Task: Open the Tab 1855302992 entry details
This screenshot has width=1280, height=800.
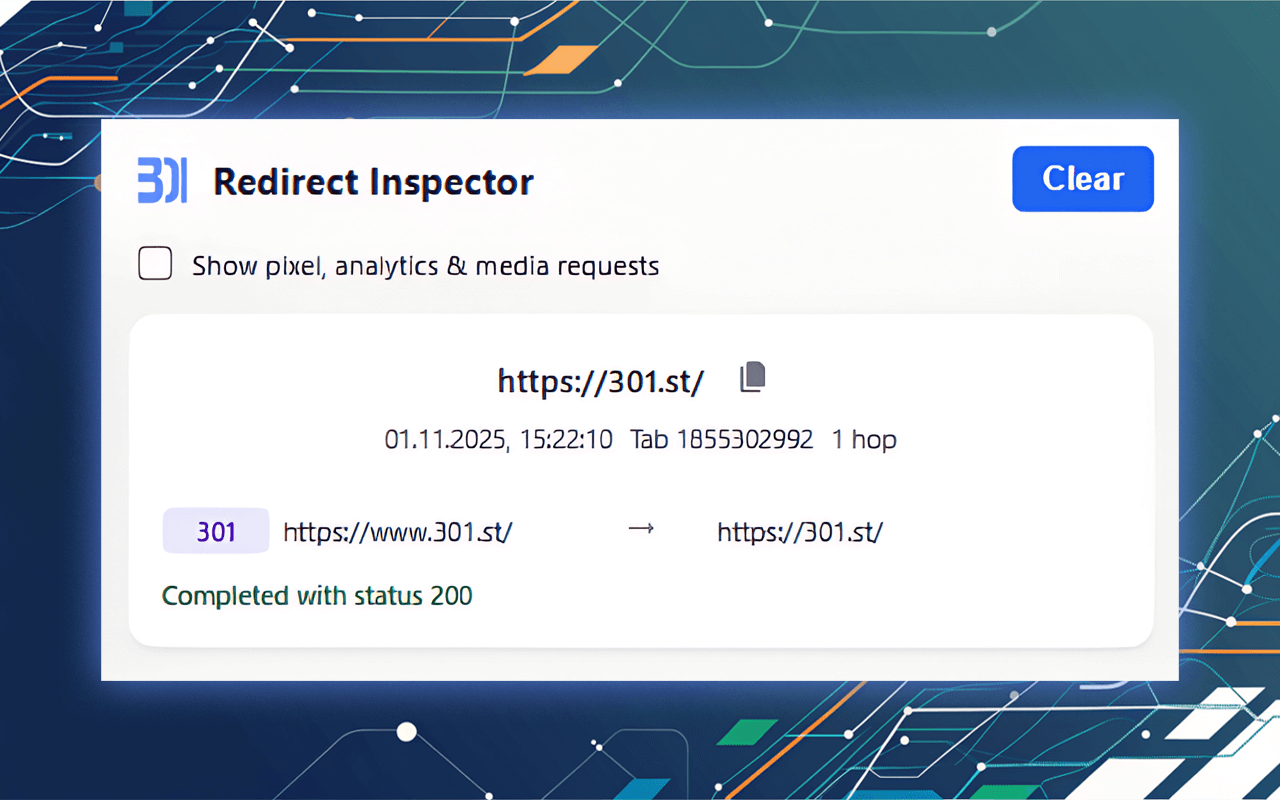Action: pyautogui.click(x=721, y=440)
